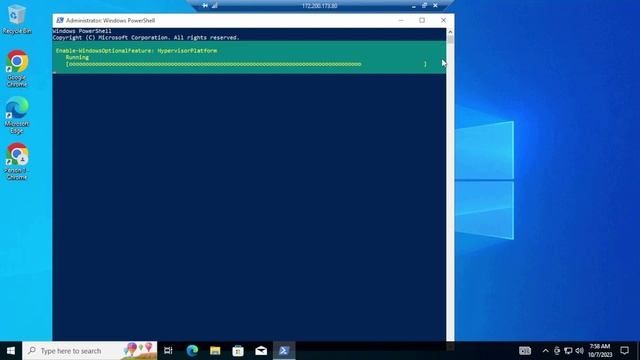This screenshot has width=640, height=360.
Task: Click the Windows Start button
Action: pyautogui.click(x=11, y=351)
